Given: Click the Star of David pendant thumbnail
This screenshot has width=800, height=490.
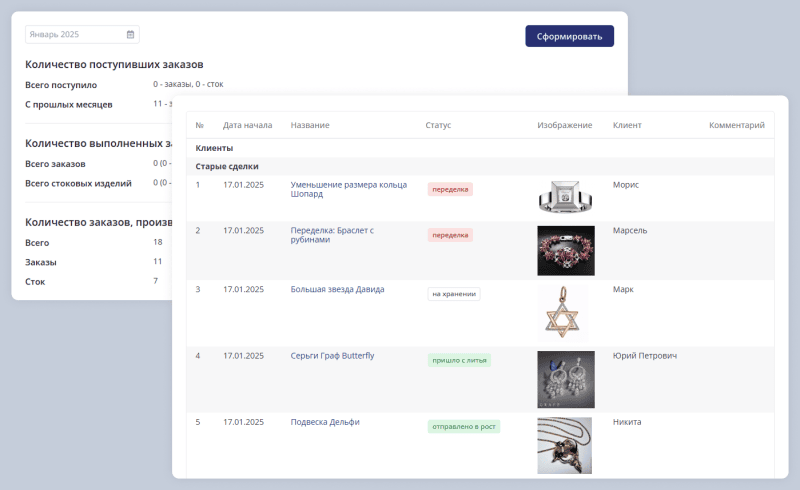Looking at the screenshot, I should (565, 312).
